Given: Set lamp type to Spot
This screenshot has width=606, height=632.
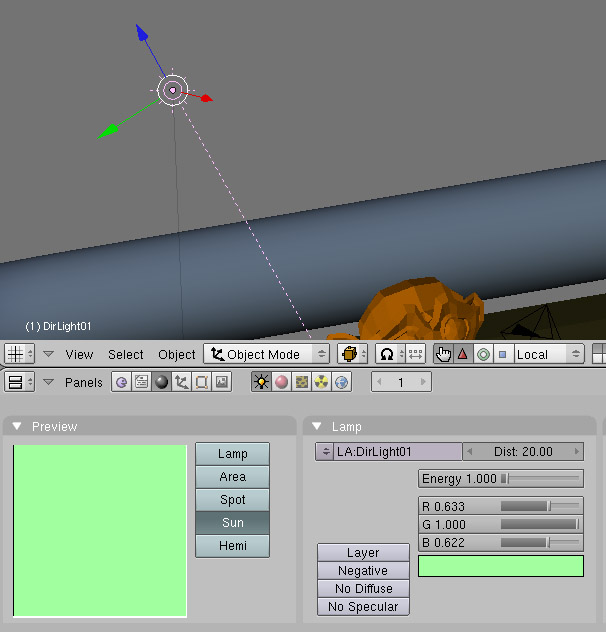Looking at the screenshot, I should click(233, 500).
